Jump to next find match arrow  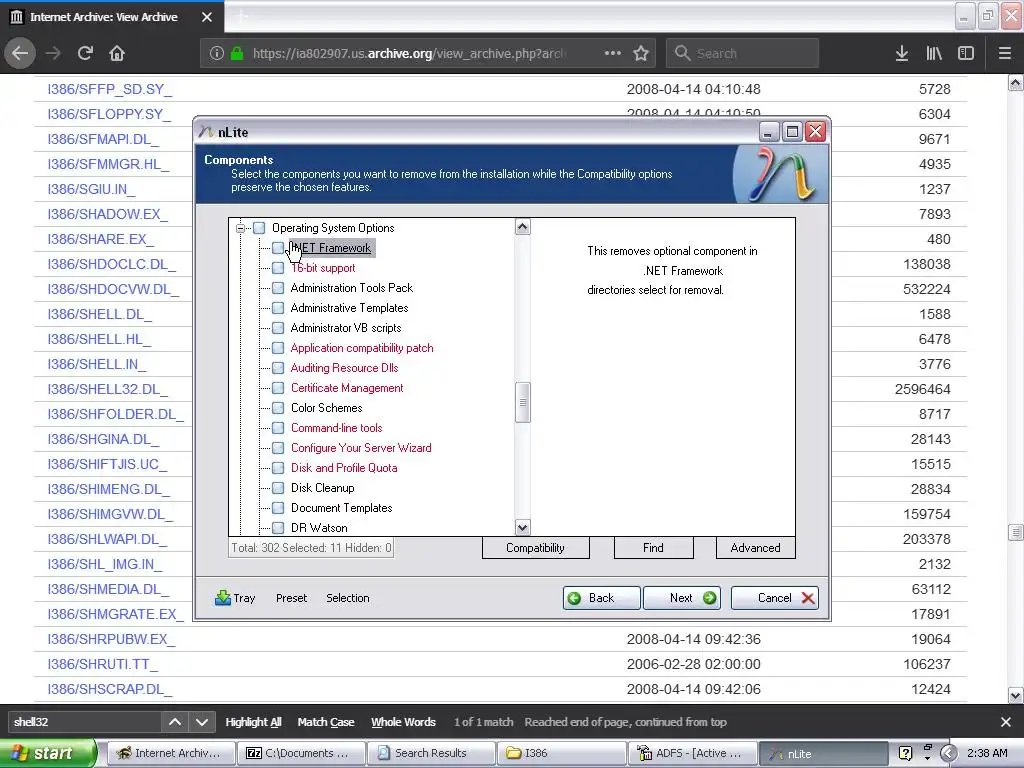pyautogui.click(x=202, y=722)
